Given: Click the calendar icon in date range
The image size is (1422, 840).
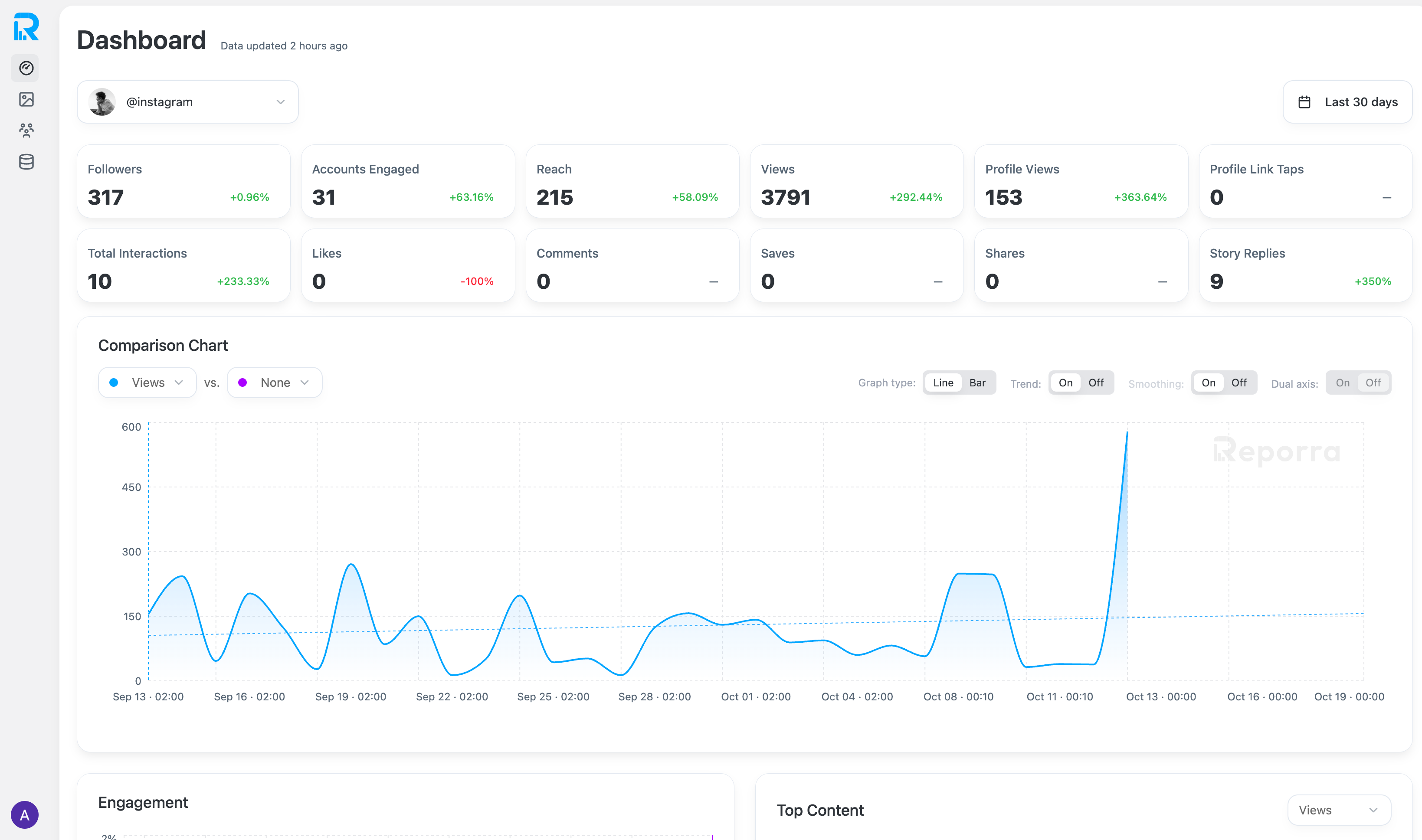Looking at the screenshot, I should [1304, 102].
